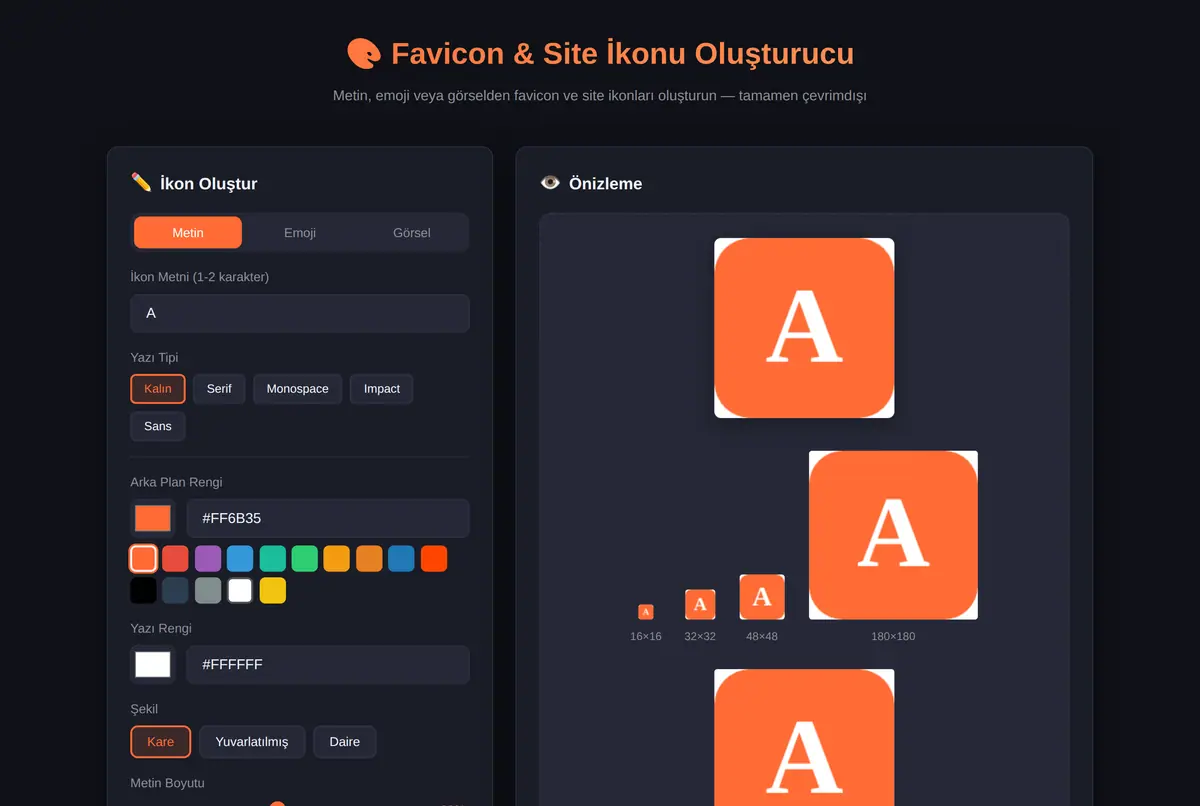Switch to the Metin tab
The image size is (1200, 806).
188,232
